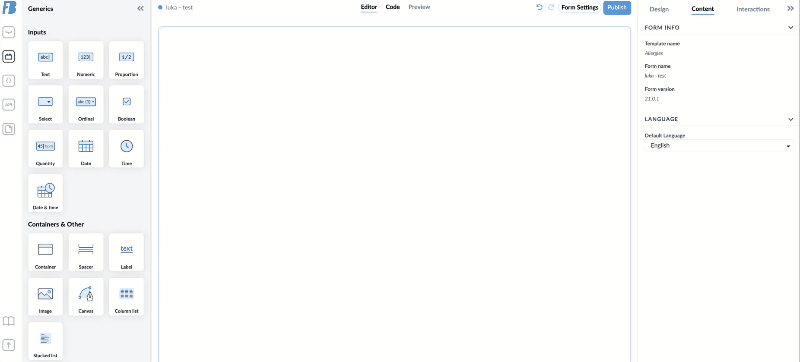Screen dimensions: 800x362
Task: Click the FB logo icon
Action: click(9, 8)
